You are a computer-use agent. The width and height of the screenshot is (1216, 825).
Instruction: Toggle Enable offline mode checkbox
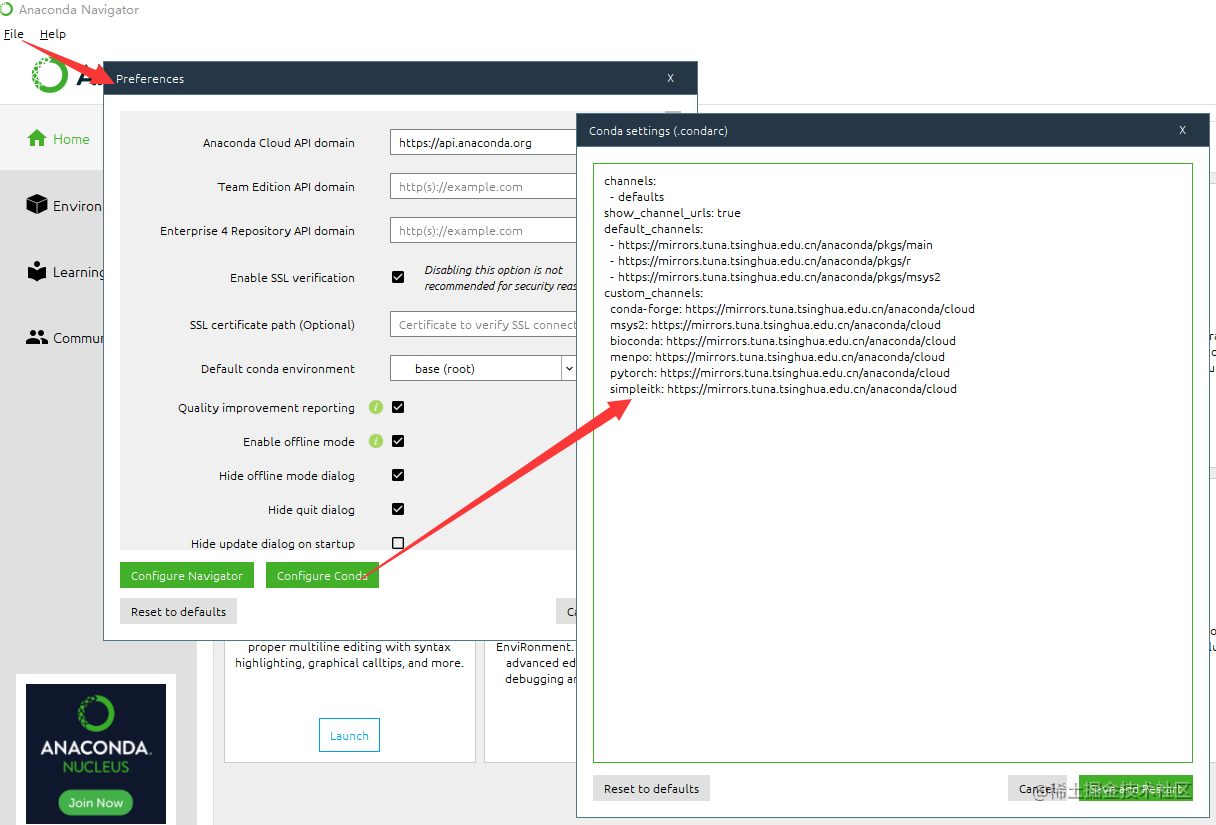pyautogui.click(x=398, y=441)
